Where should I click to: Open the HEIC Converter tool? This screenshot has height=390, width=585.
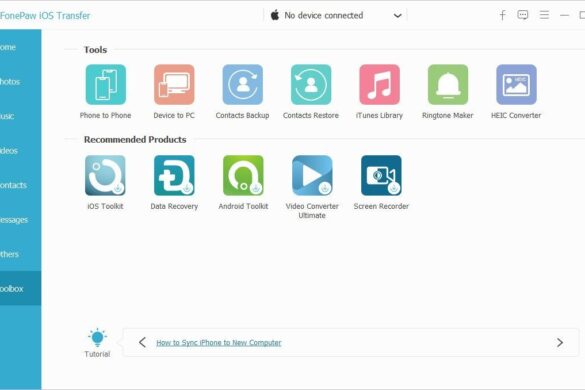click(516, 85)
